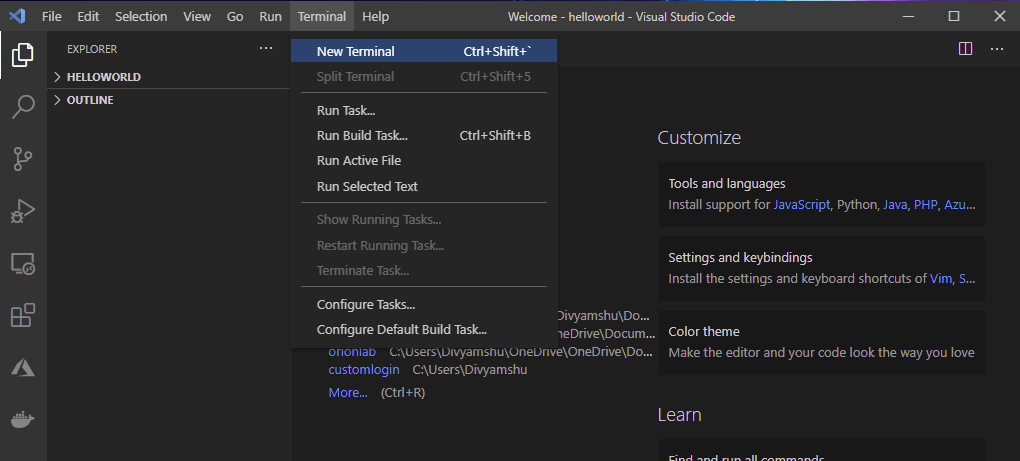The height and width of the screenshot is (461, 1020).
Task: Split the editor right icon
Action: [965, 49]
